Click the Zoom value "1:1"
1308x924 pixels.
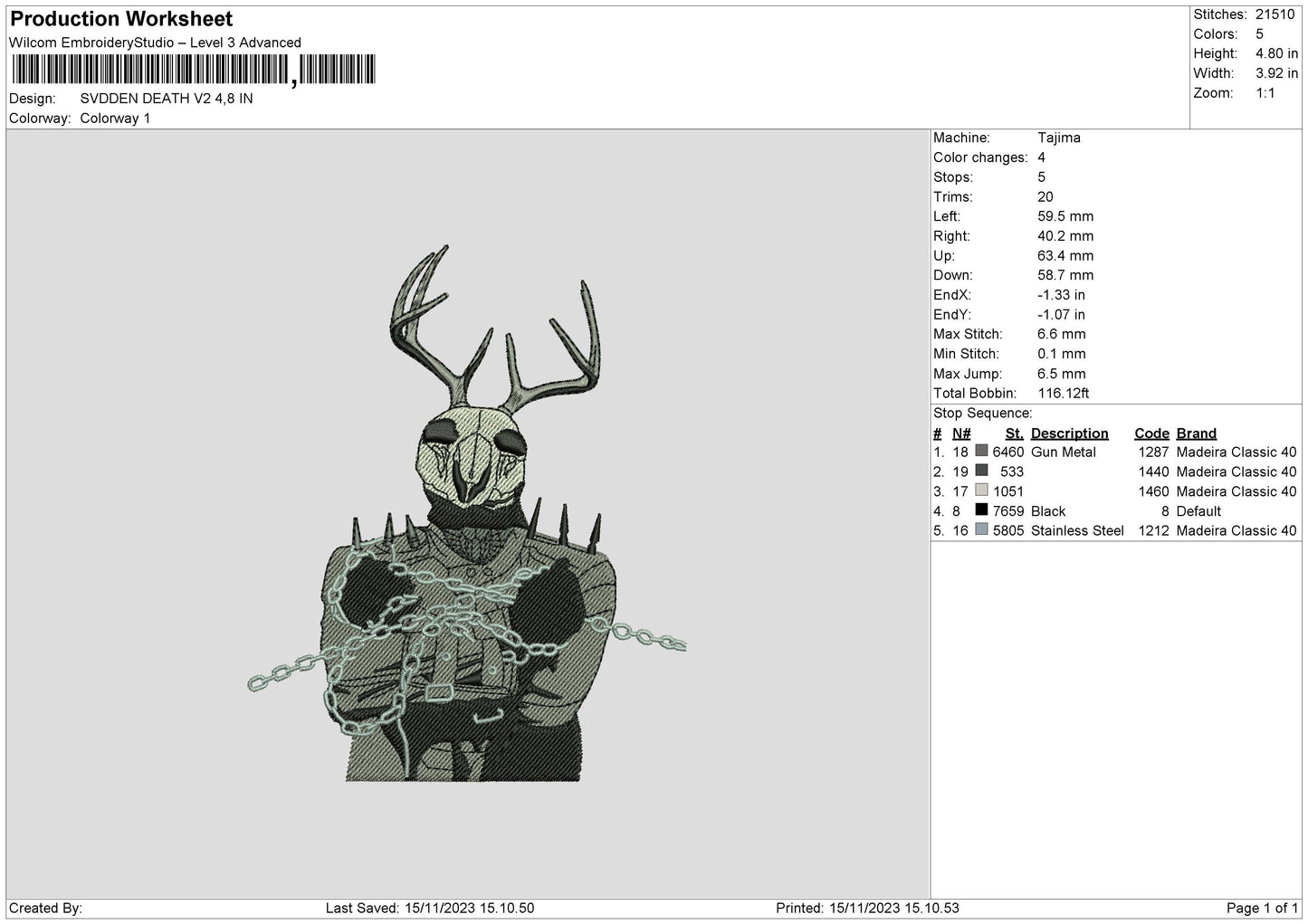point(1265,93)
